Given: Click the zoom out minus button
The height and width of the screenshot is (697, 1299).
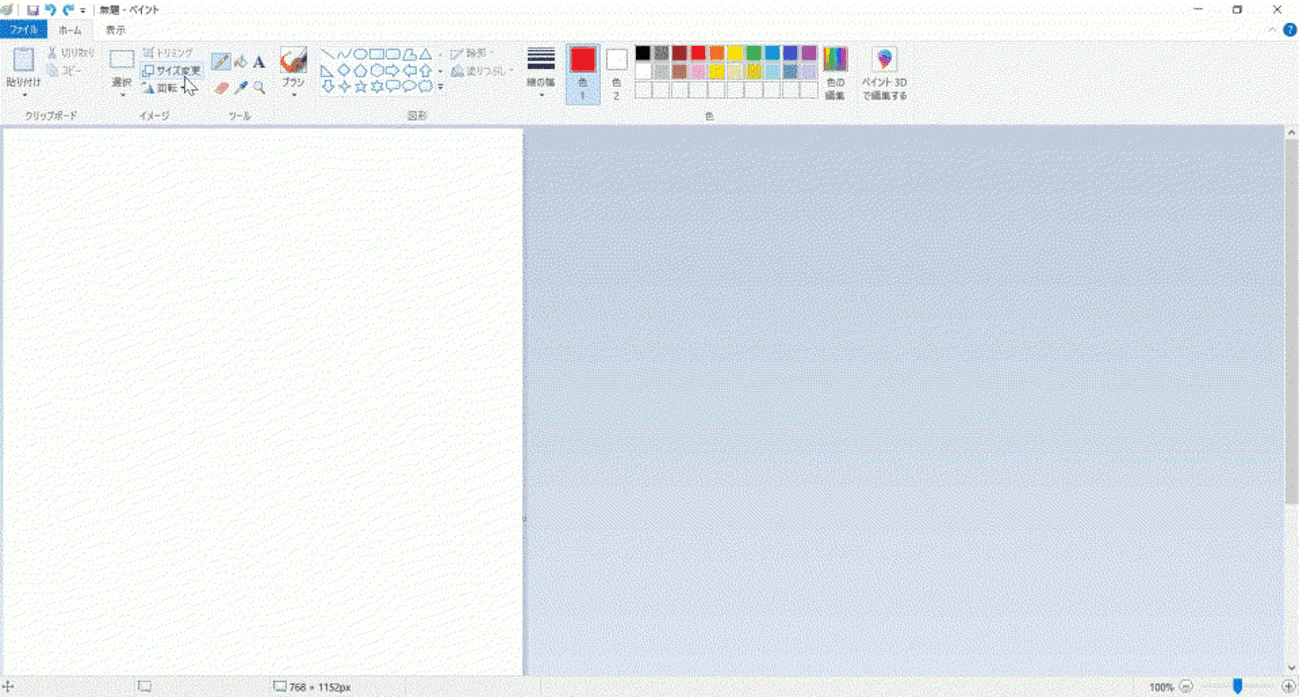Looking at the screenshot, I should point(1186,687).
